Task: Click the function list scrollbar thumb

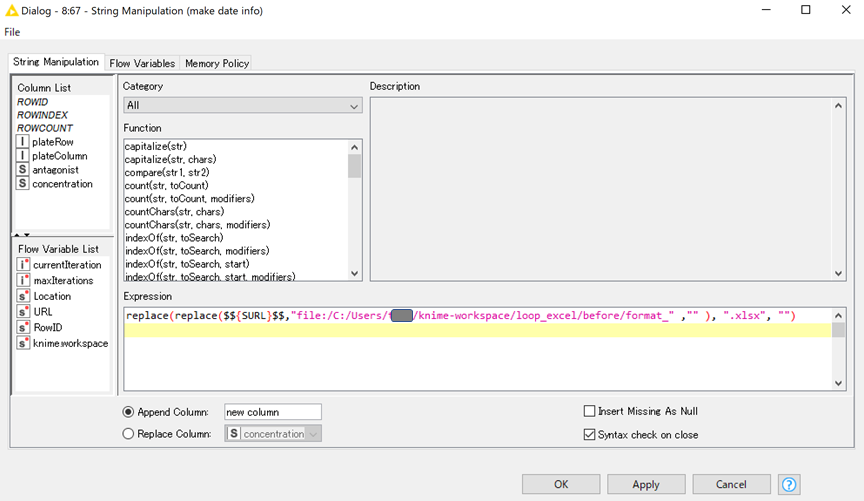Action: click(x=354, y=166)
